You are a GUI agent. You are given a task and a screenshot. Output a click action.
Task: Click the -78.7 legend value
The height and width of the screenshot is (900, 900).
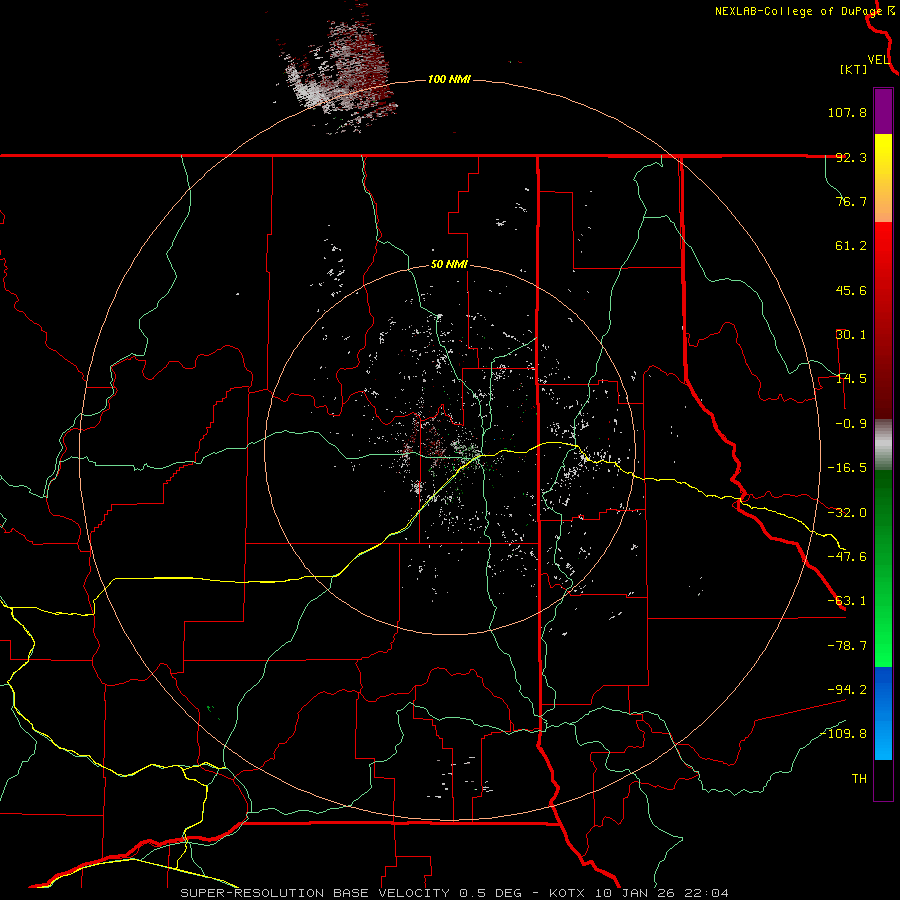(x=847, y=646)
